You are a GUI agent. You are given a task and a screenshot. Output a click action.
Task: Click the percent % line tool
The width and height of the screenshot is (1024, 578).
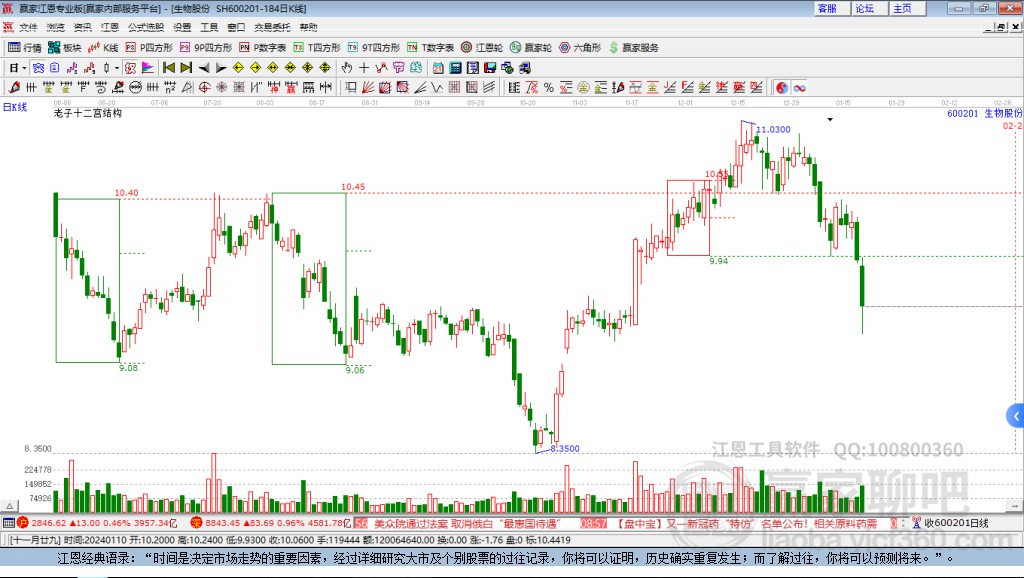[549, 88]
